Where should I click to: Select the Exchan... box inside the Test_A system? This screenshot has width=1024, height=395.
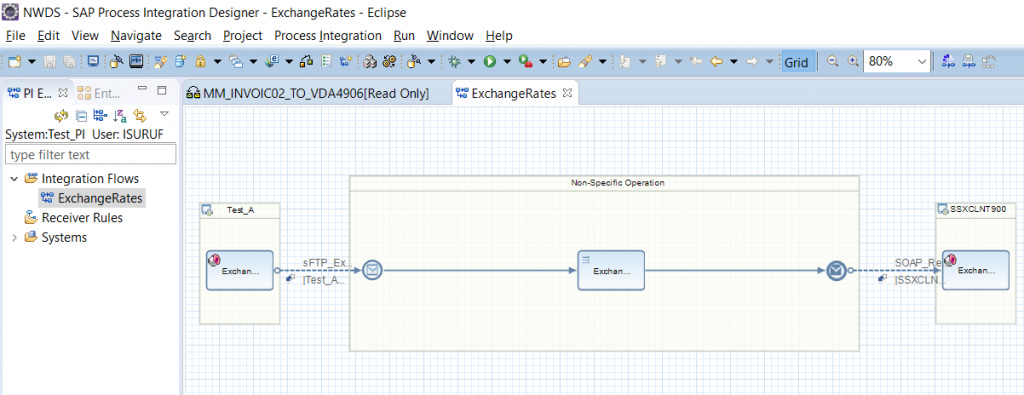[240, 270]
